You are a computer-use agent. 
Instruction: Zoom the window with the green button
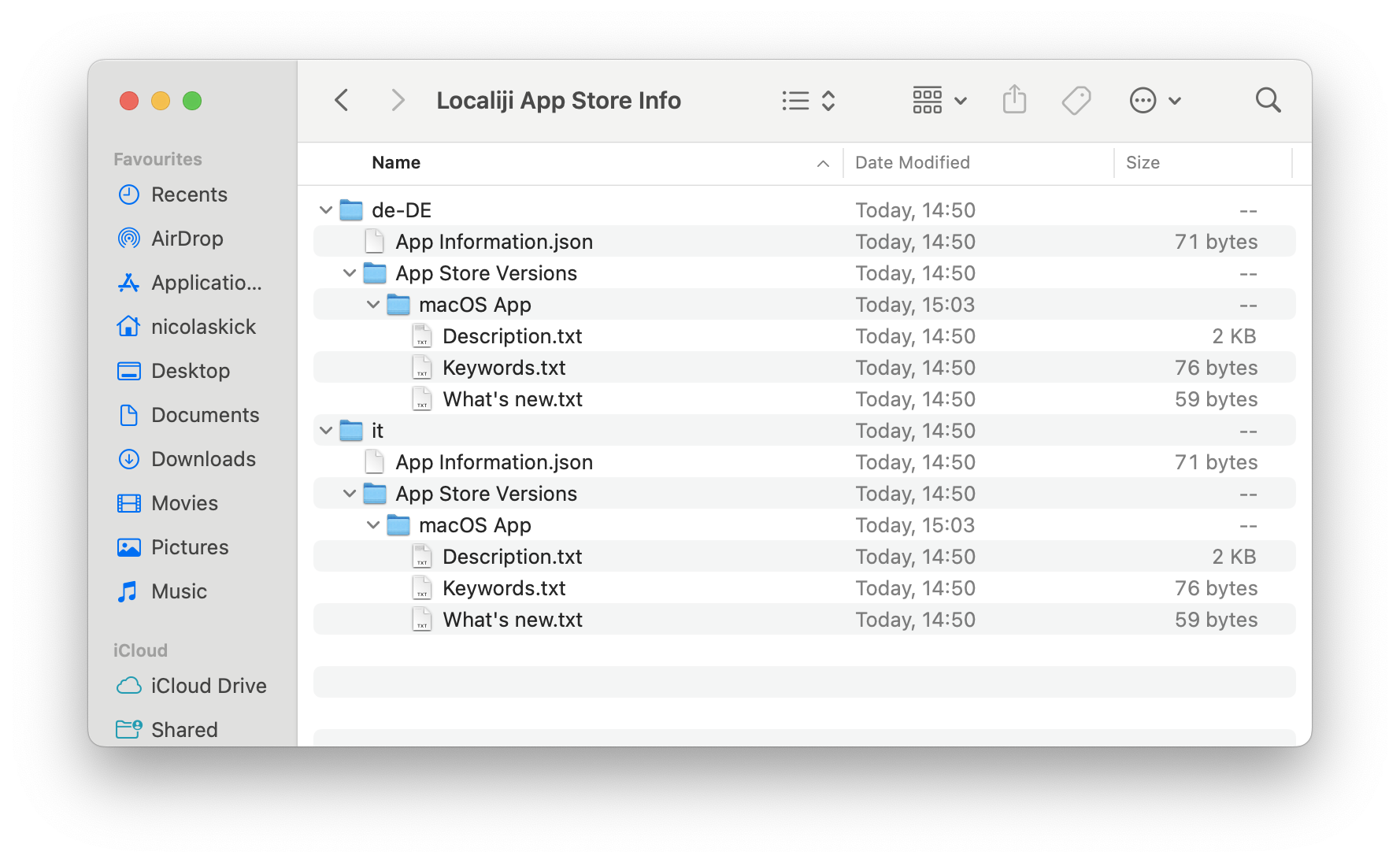point(192,101)
